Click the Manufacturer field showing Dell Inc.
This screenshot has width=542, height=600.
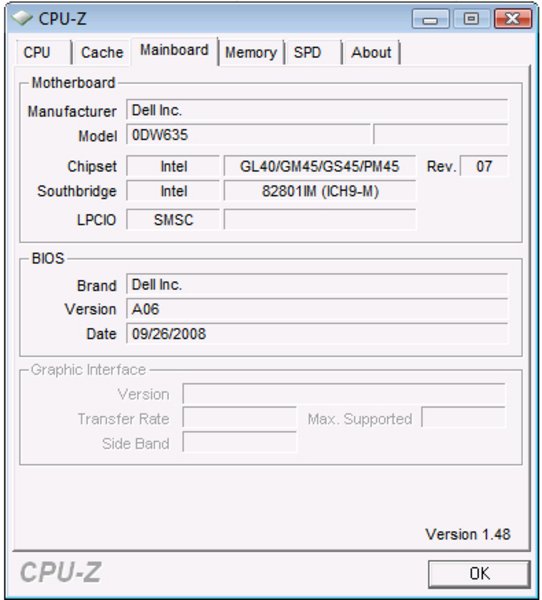317,110
